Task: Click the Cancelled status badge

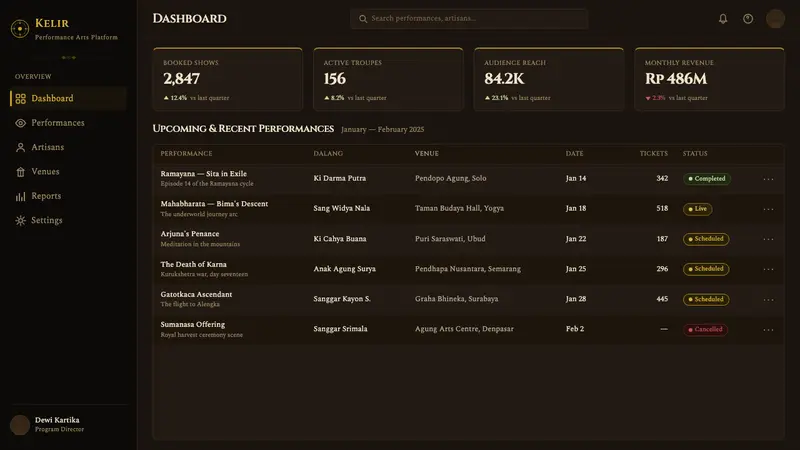Action: pyautogui.click(x=705, y=330)
